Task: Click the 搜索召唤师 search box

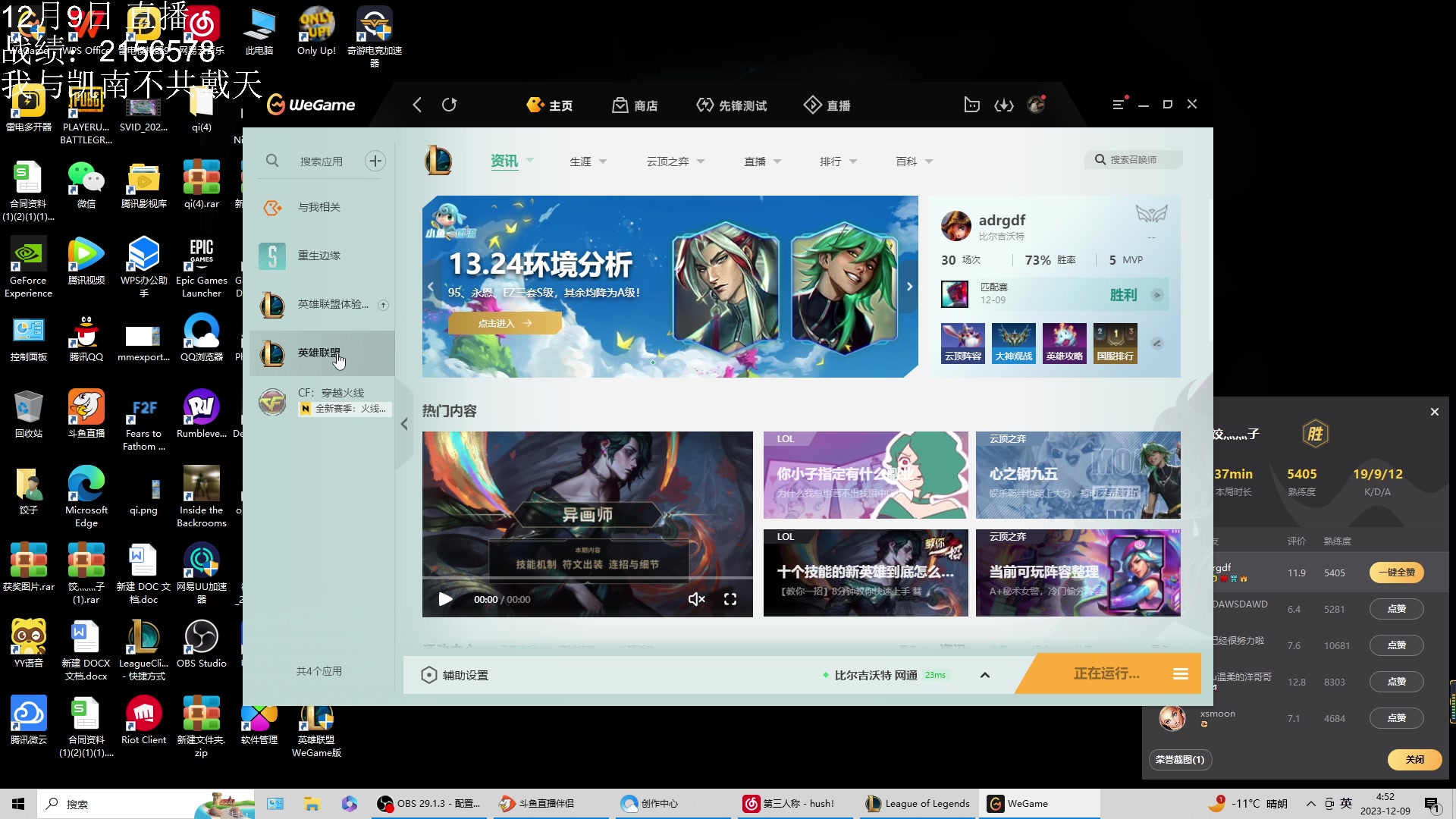Action: [1134, 160]
